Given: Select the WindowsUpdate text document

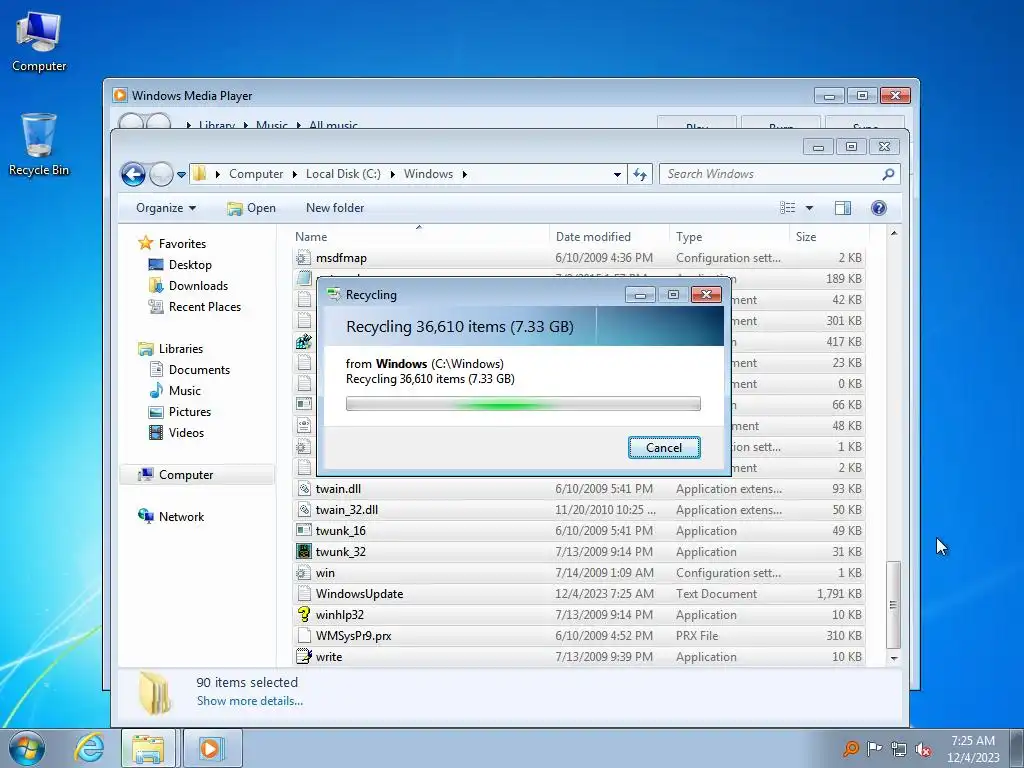Looking at the screenshot, I should (x=359, y=594).
